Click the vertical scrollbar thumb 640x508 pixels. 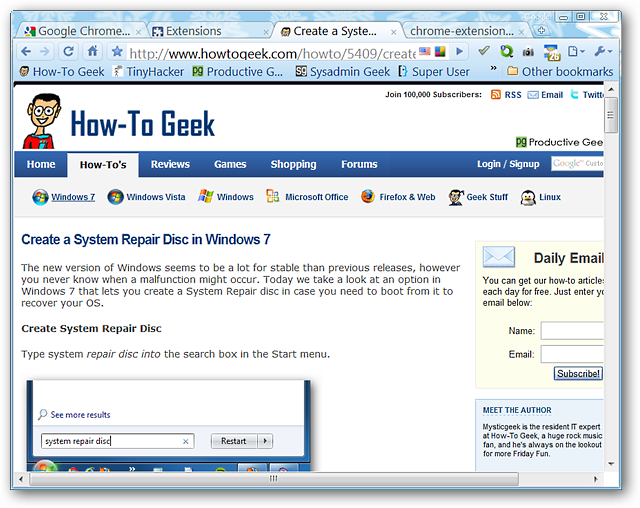(x=611, y=115)
